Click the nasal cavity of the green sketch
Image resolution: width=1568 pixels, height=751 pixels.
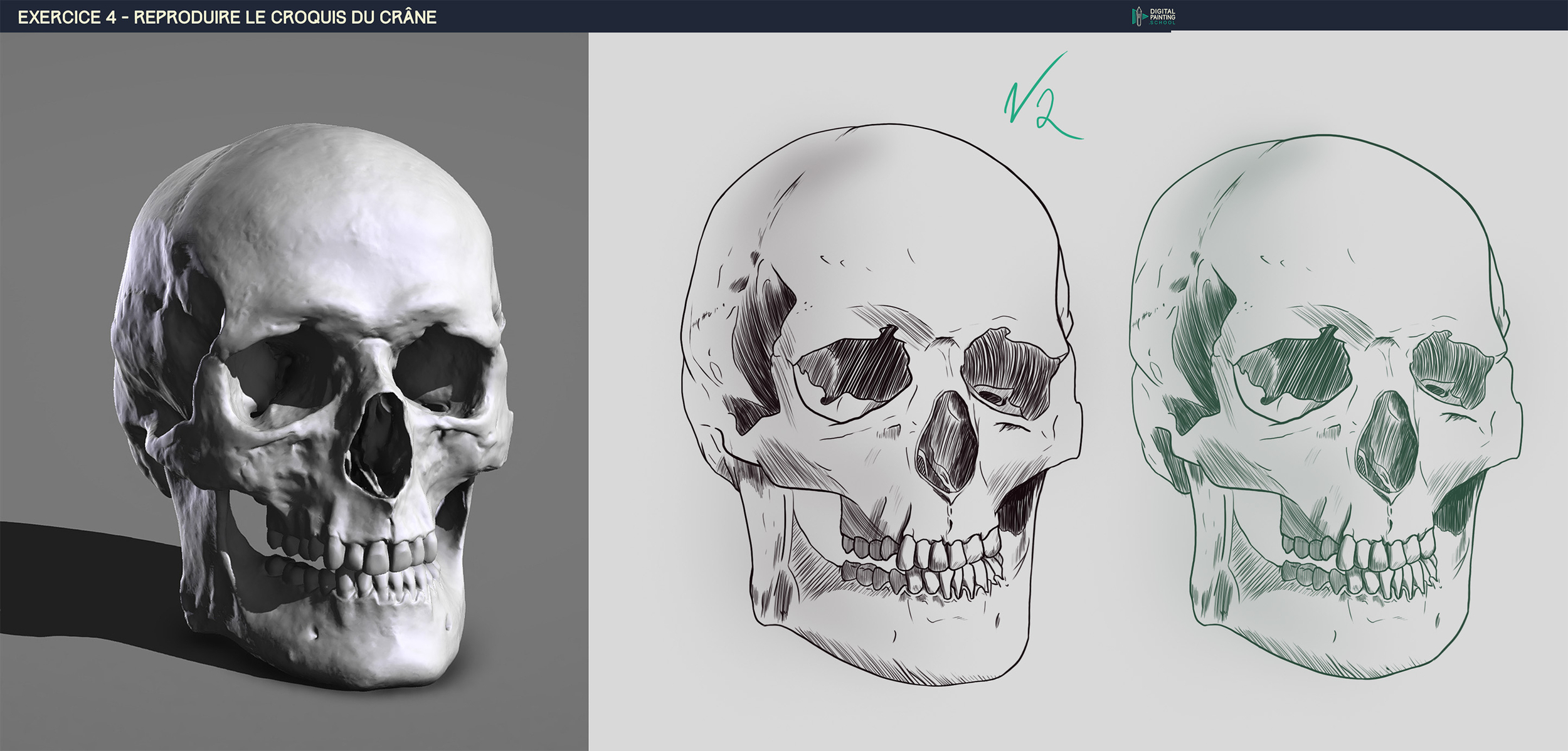[x=1387, y=441]
